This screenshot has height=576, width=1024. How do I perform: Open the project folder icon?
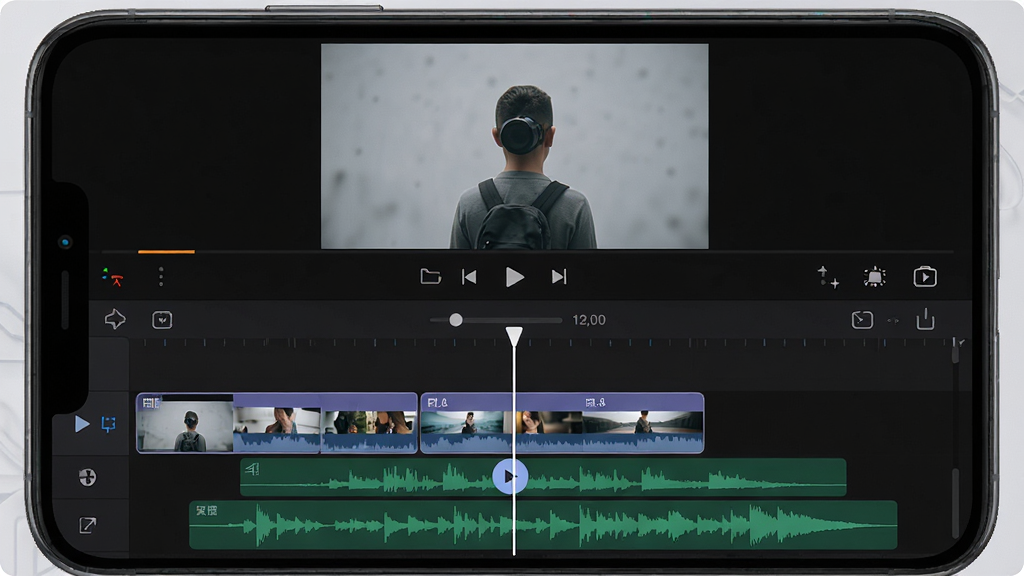(430, 277)
